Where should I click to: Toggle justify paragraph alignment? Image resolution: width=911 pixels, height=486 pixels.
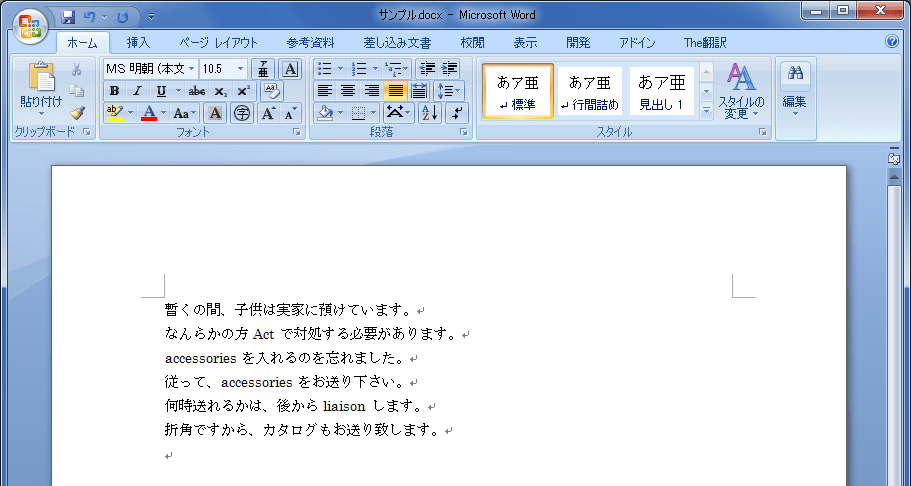[x=395, y=91]
